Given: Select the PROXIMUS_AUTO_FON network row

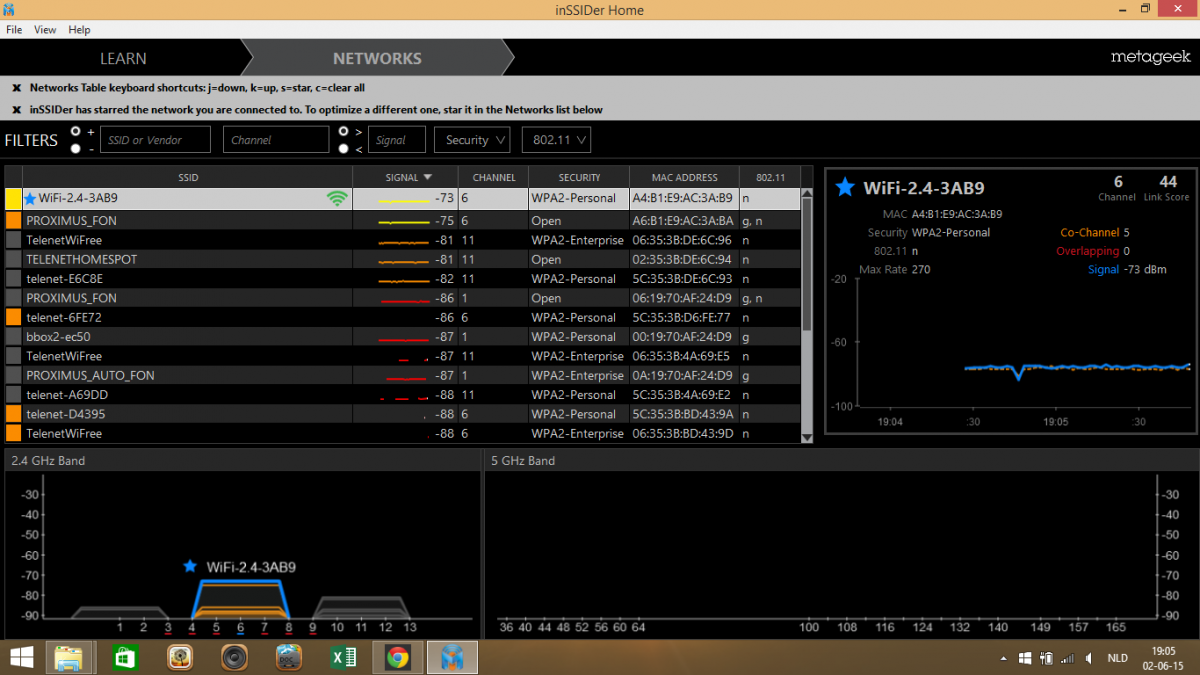Looking at the screenshot, I should pos(403,375).
